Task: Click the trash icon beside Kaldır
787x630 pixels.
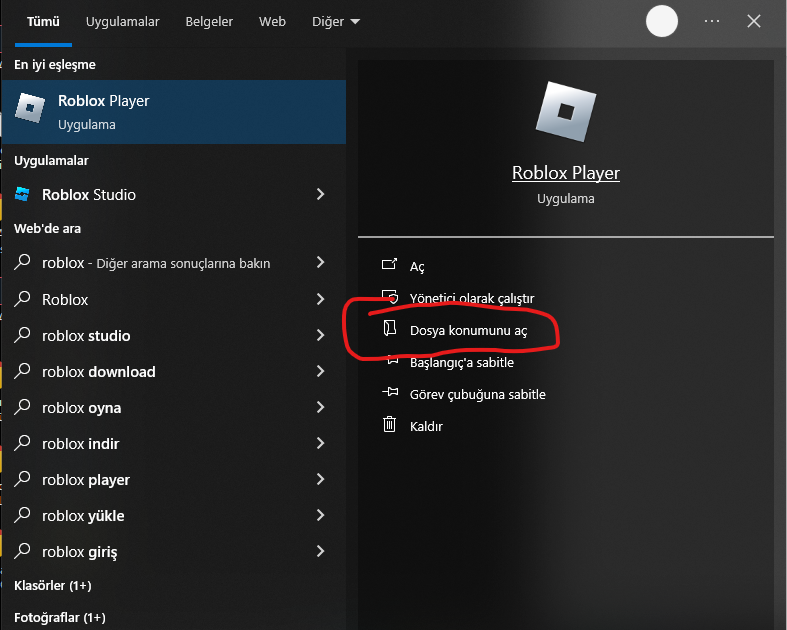Action: pyautogui.click(x=389, y=424)
